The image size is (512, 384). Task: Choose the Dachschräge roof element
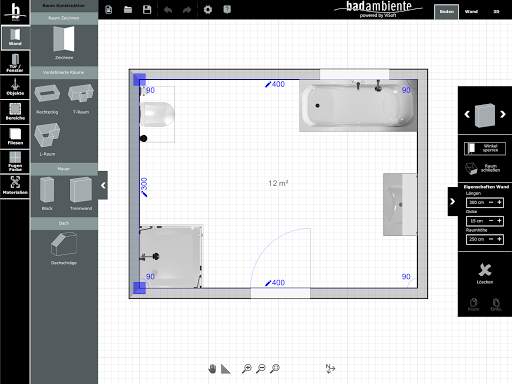tap(64, 248)
